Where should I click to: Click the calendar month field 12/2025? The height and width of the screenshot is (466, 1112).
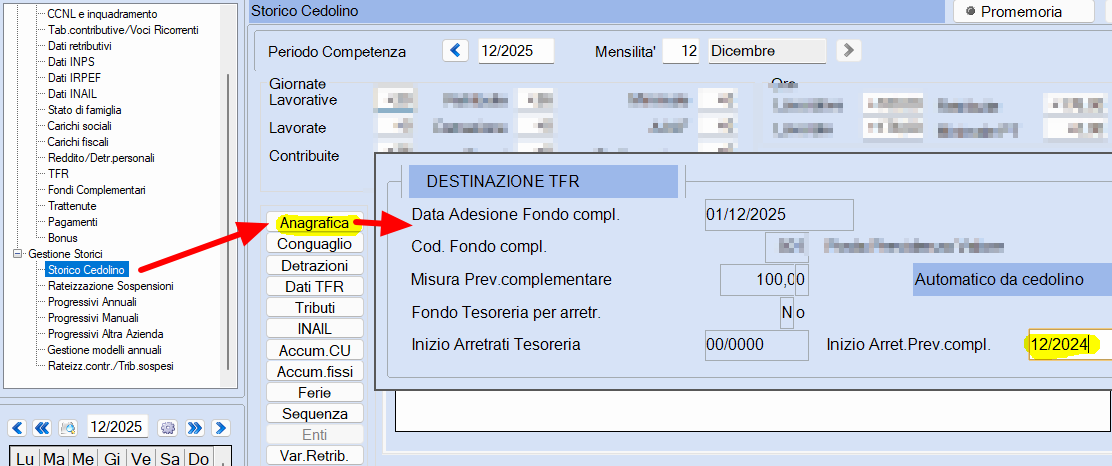tap(118, 428)
